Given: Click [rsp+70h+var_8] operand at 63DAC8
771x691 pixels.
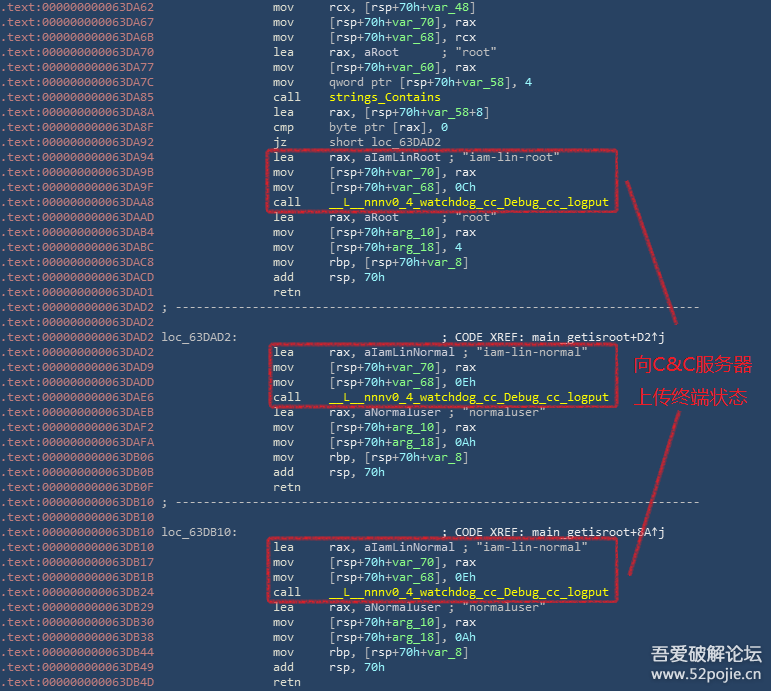Looking at the screenshot, I should click(x=416, y=262).
